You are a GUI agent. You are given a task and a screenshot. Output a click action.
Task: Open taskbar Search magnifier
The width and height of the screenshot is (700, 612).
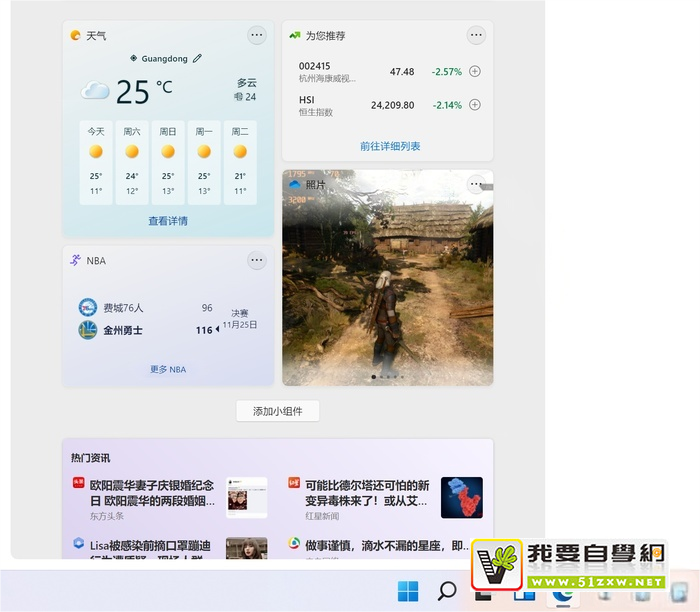pos(447,591)
